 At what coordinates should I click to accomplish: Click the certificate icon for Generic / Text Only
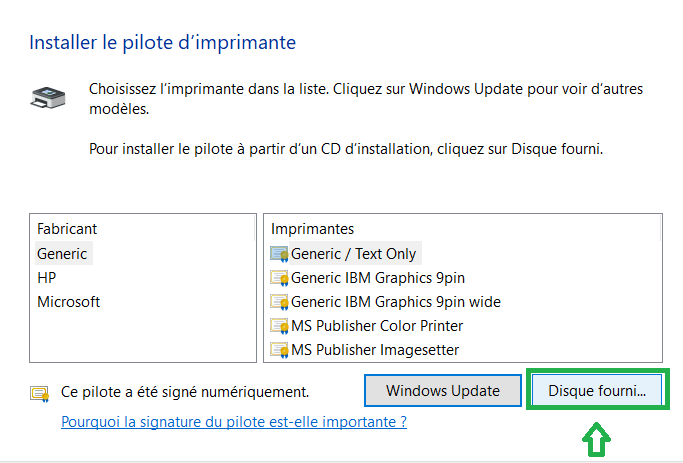tap(279, 254)
